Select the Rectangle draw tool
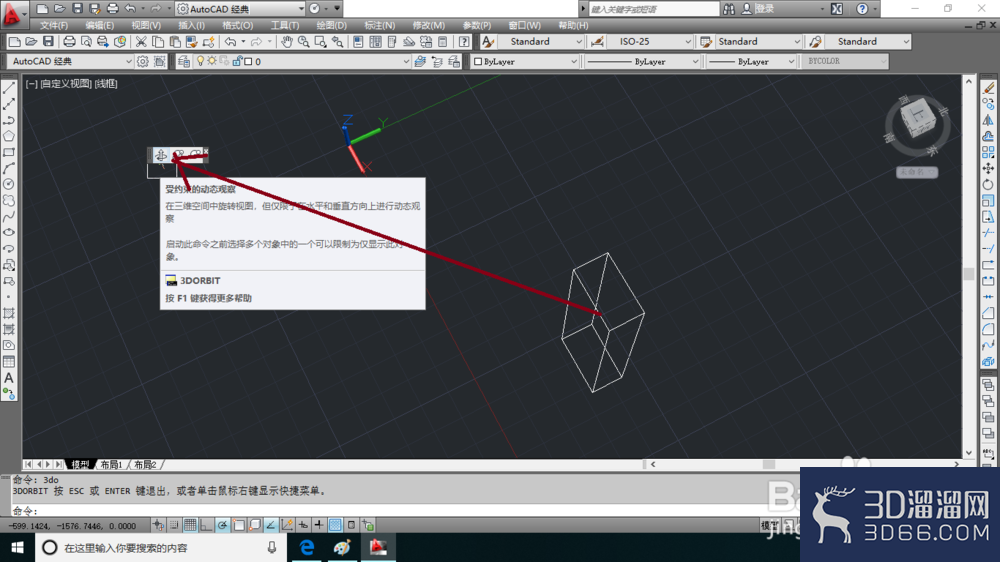This screenshot has width=1000, height=562. (9, 152)
